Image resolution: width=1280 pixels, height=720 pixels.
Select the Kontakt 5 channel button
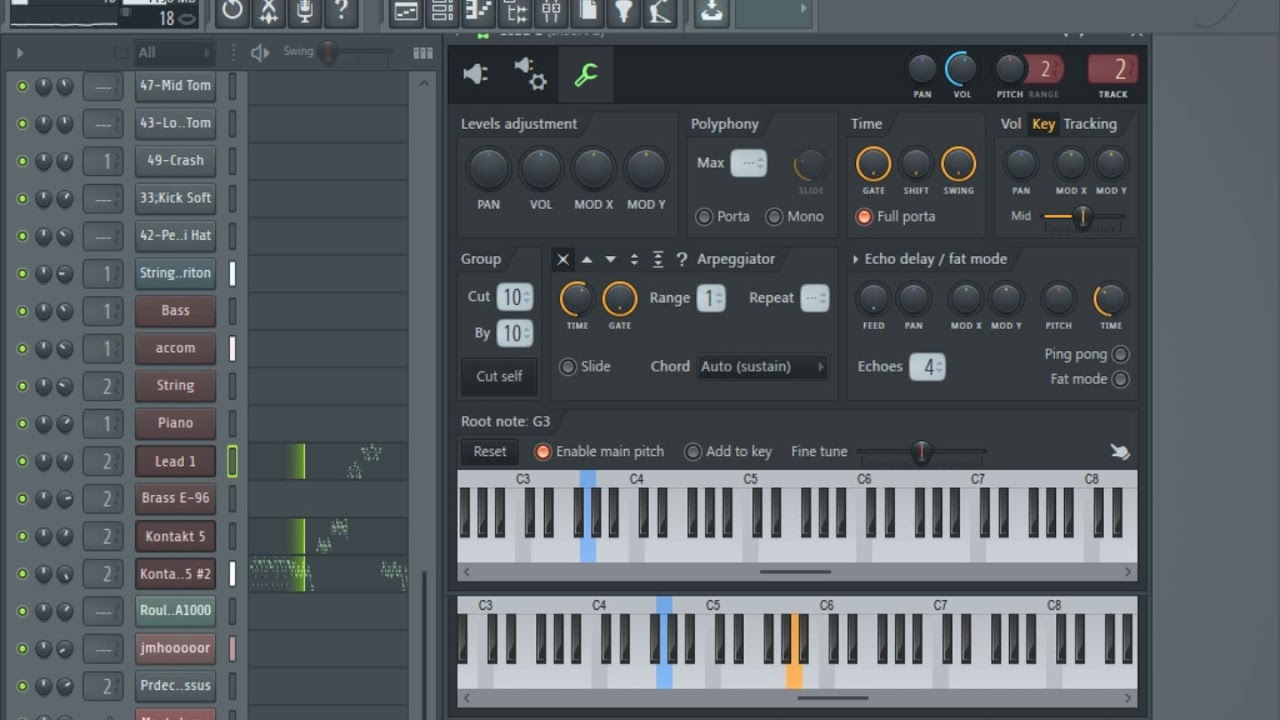[x=175, y=537]
